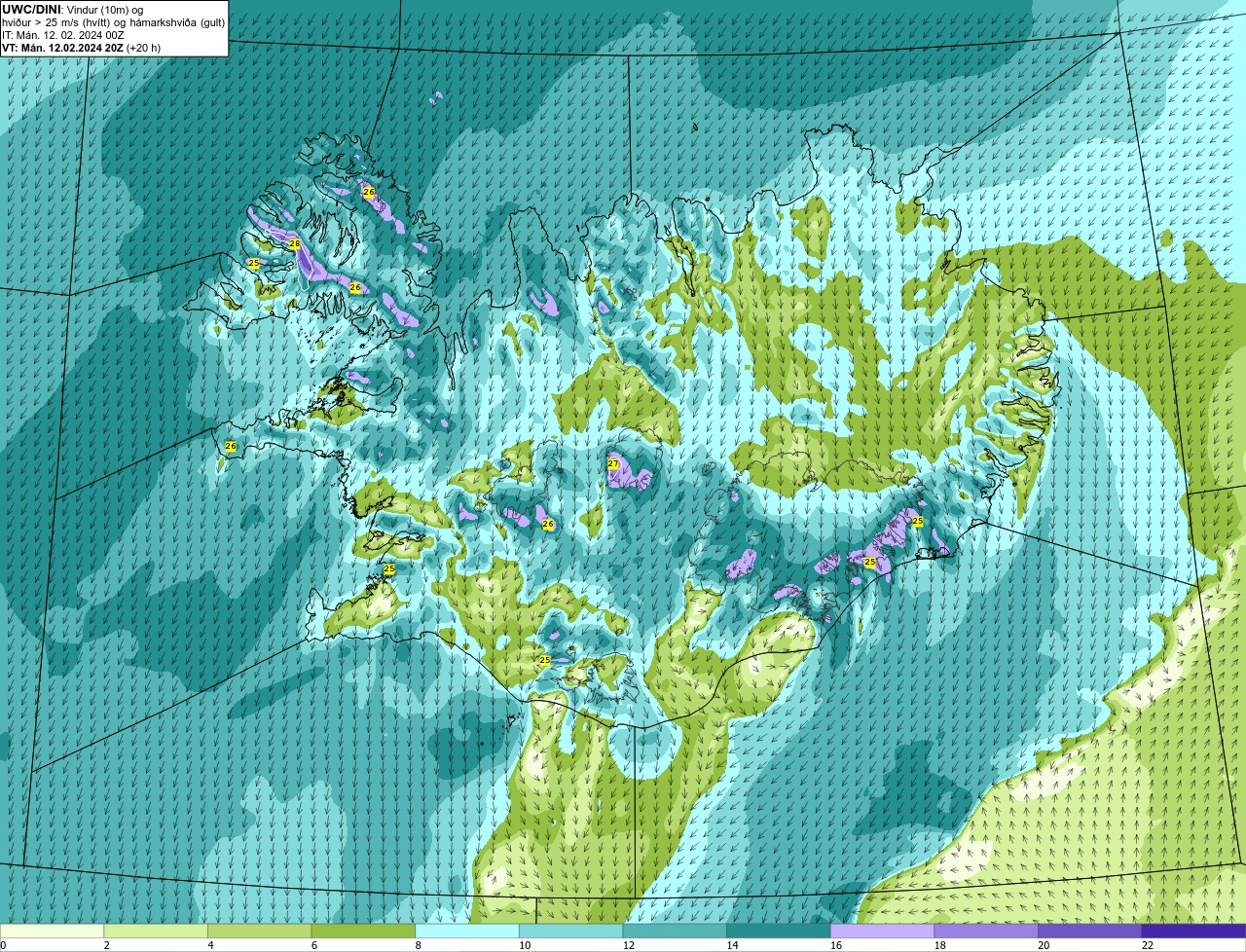This screenshot has height=952, width=1246.
Task: Click the 8–10 m/s pale cyan legend swatch
Action: [x=467, y=931]
